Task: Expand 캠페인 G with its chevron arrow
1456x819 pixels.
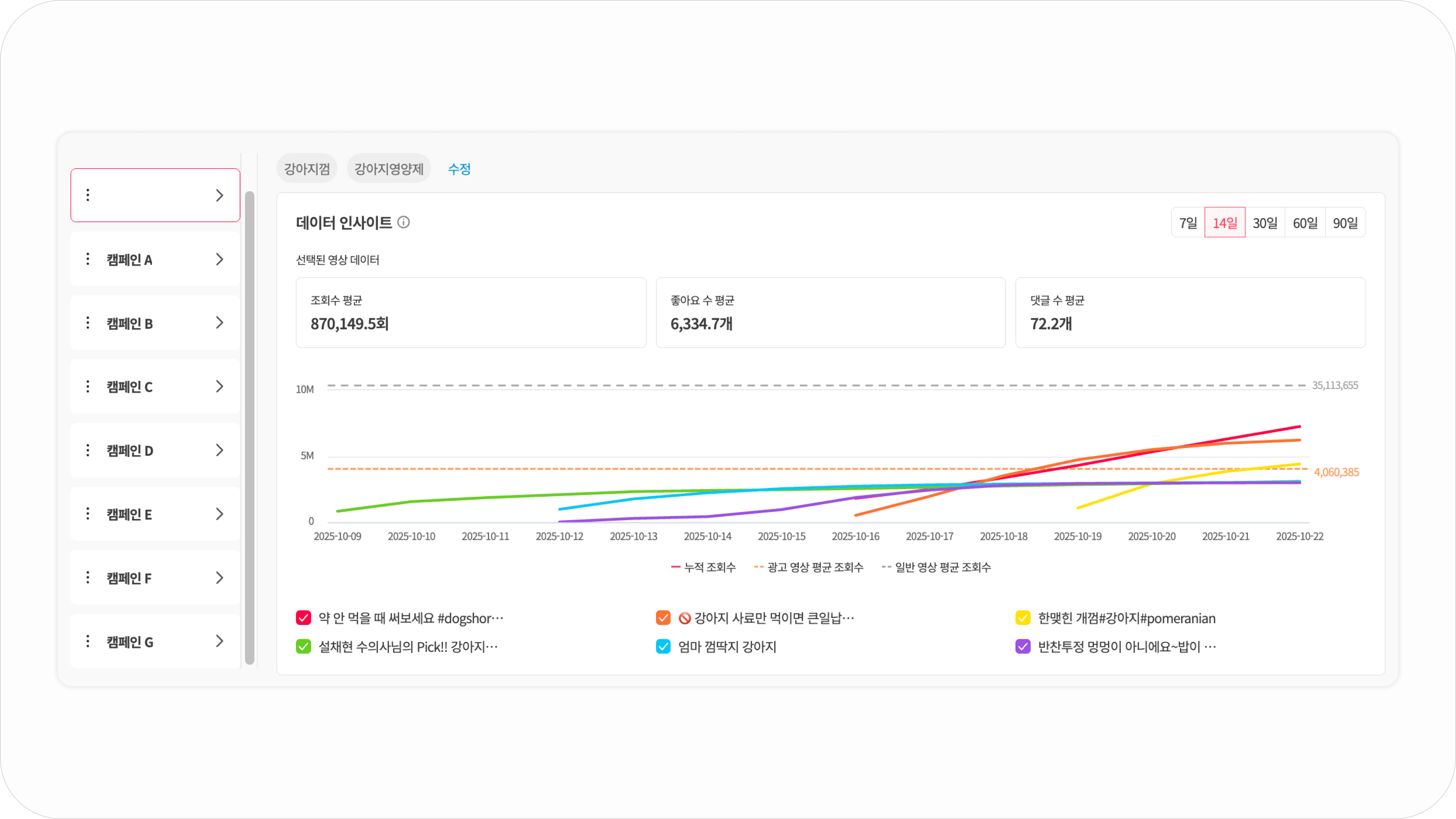Action: pyautogui.click(x=220, y=641)
